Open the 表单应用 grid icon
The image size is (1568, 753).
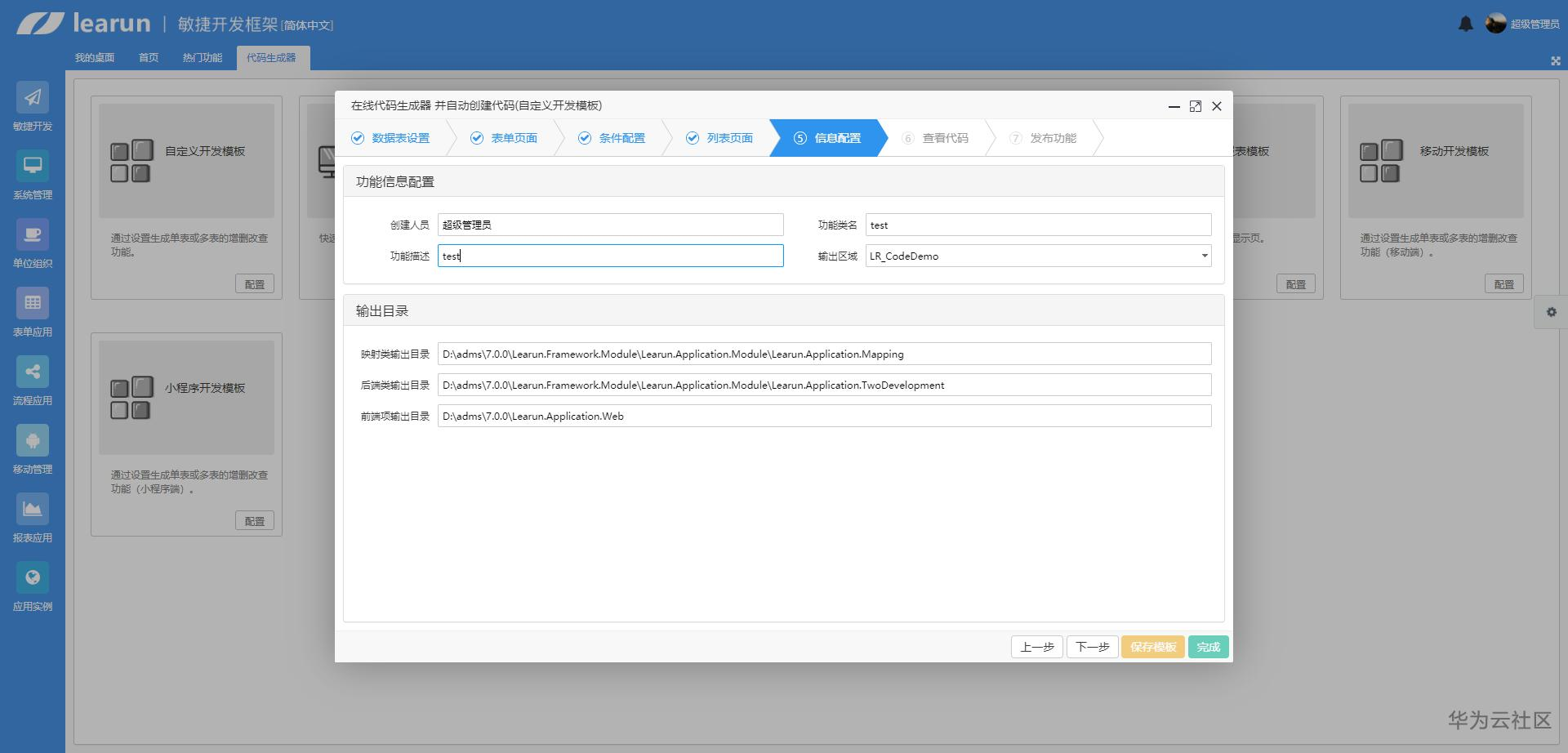(33, 304)
